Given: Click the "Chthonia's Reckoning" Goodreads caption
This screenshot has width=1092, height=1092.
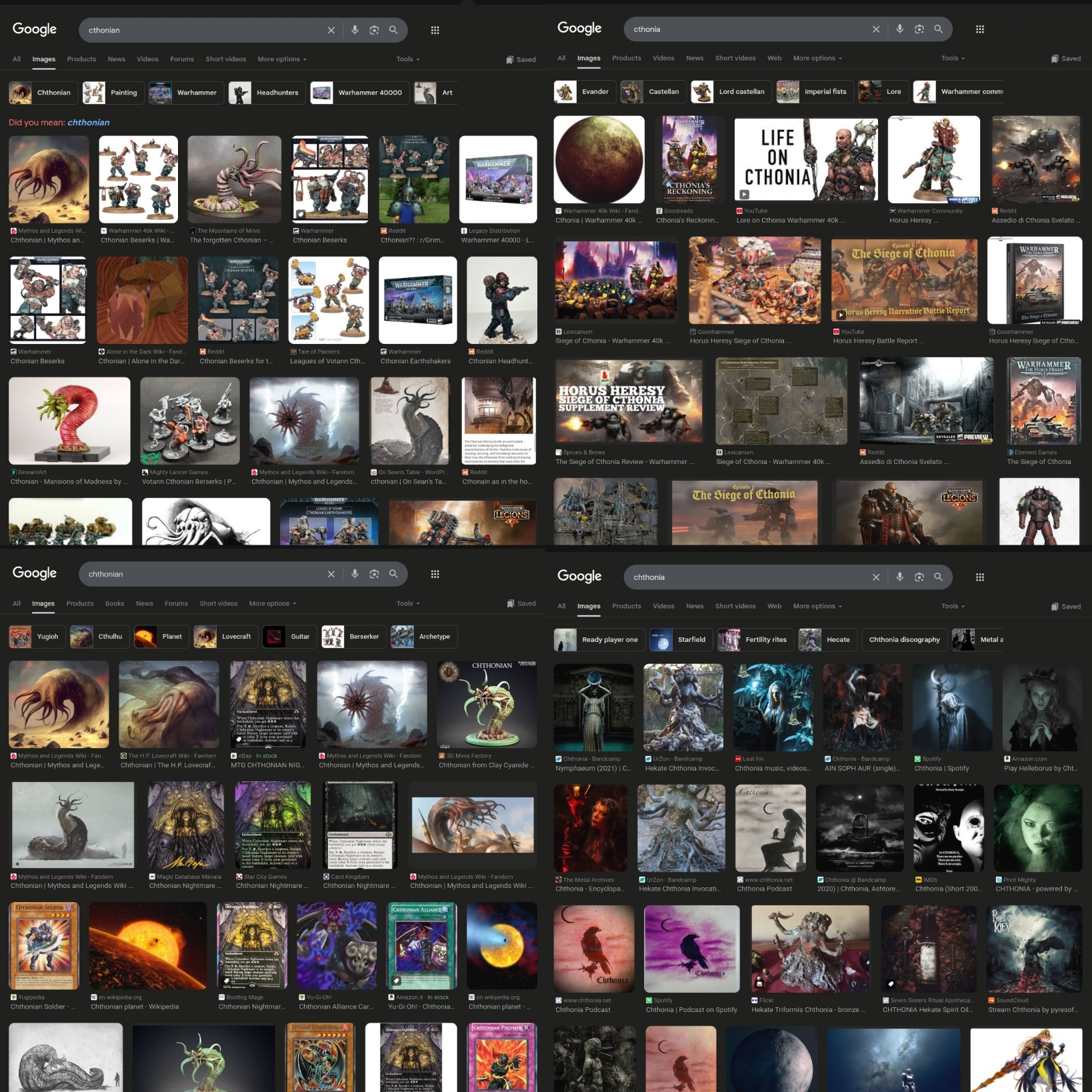Looking at the screenshot, I should tap(687, 221).
